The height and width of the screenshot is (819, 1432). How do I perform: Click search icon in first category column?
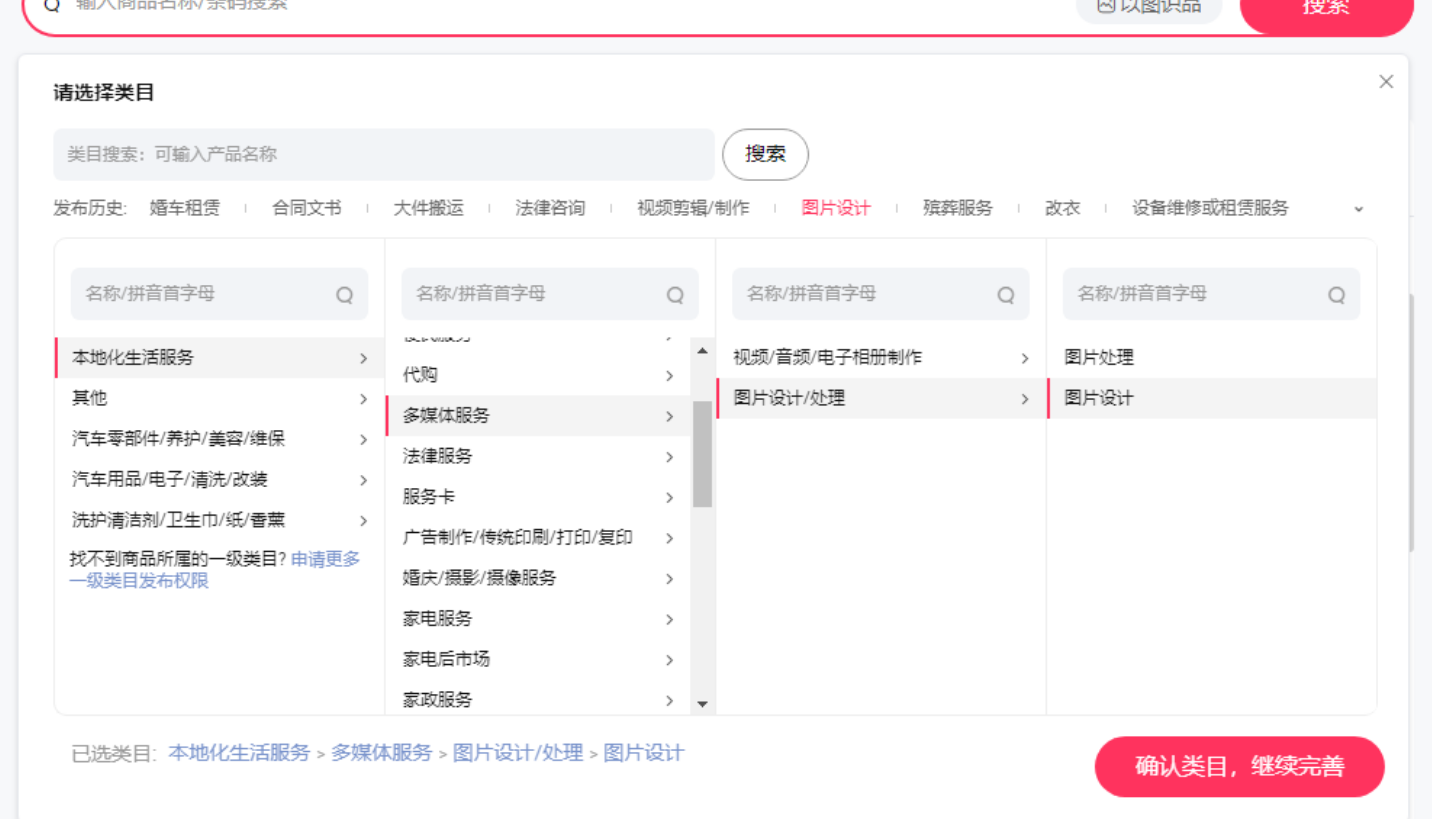pyautogui.click(x=344, y=295)
